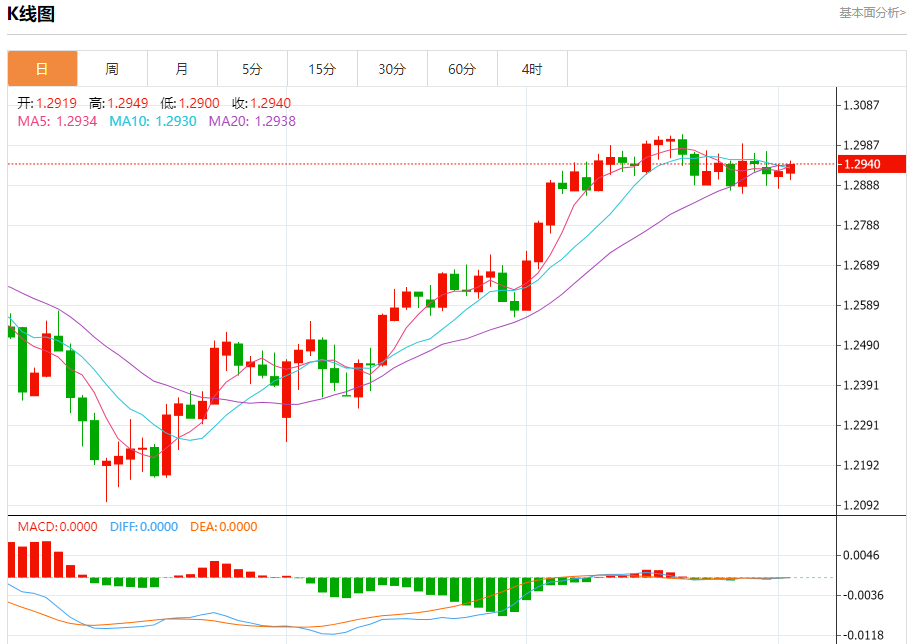This screenshot has width=912, height=644.
Task: Click the 1.2490 price axis label
Action: click(861, 346)
